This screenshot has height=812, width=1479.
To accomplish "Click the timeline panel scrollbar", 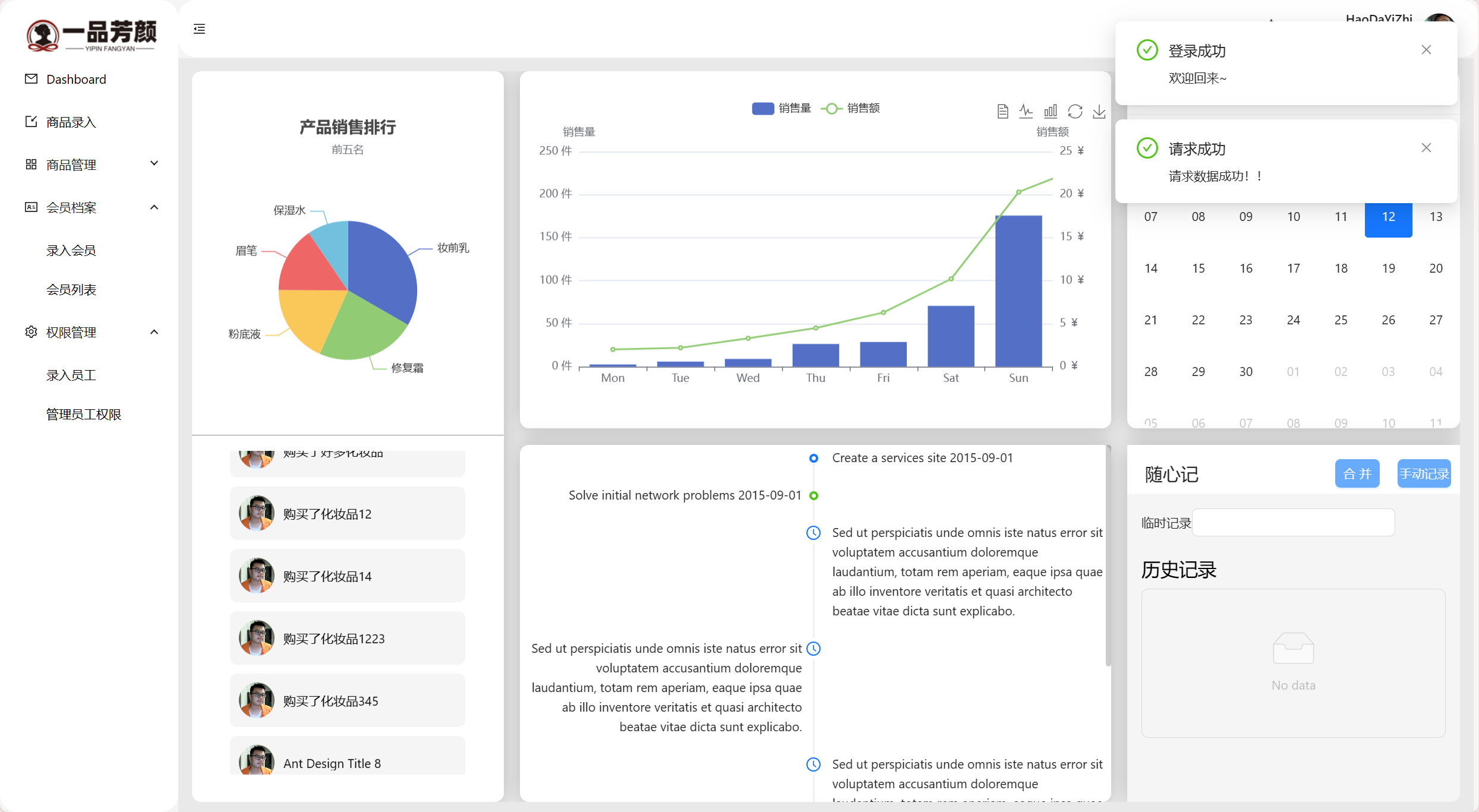I will (1108, 555).
